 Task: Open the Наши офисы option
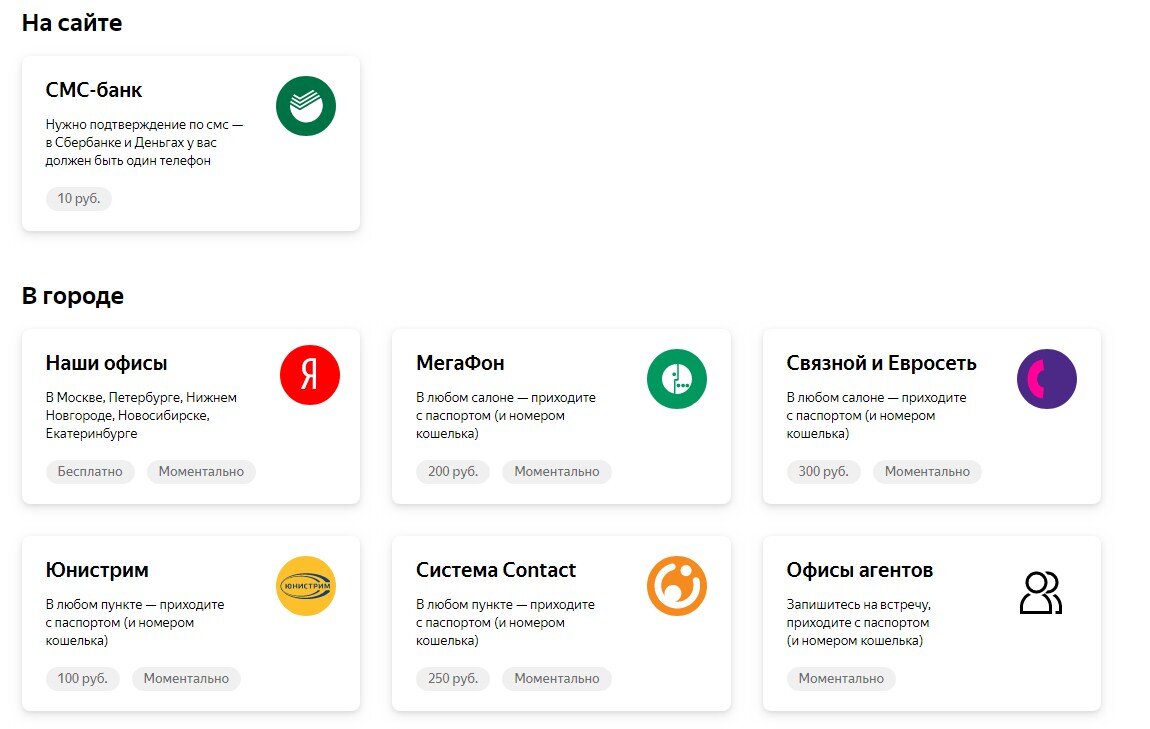(106, 363)
